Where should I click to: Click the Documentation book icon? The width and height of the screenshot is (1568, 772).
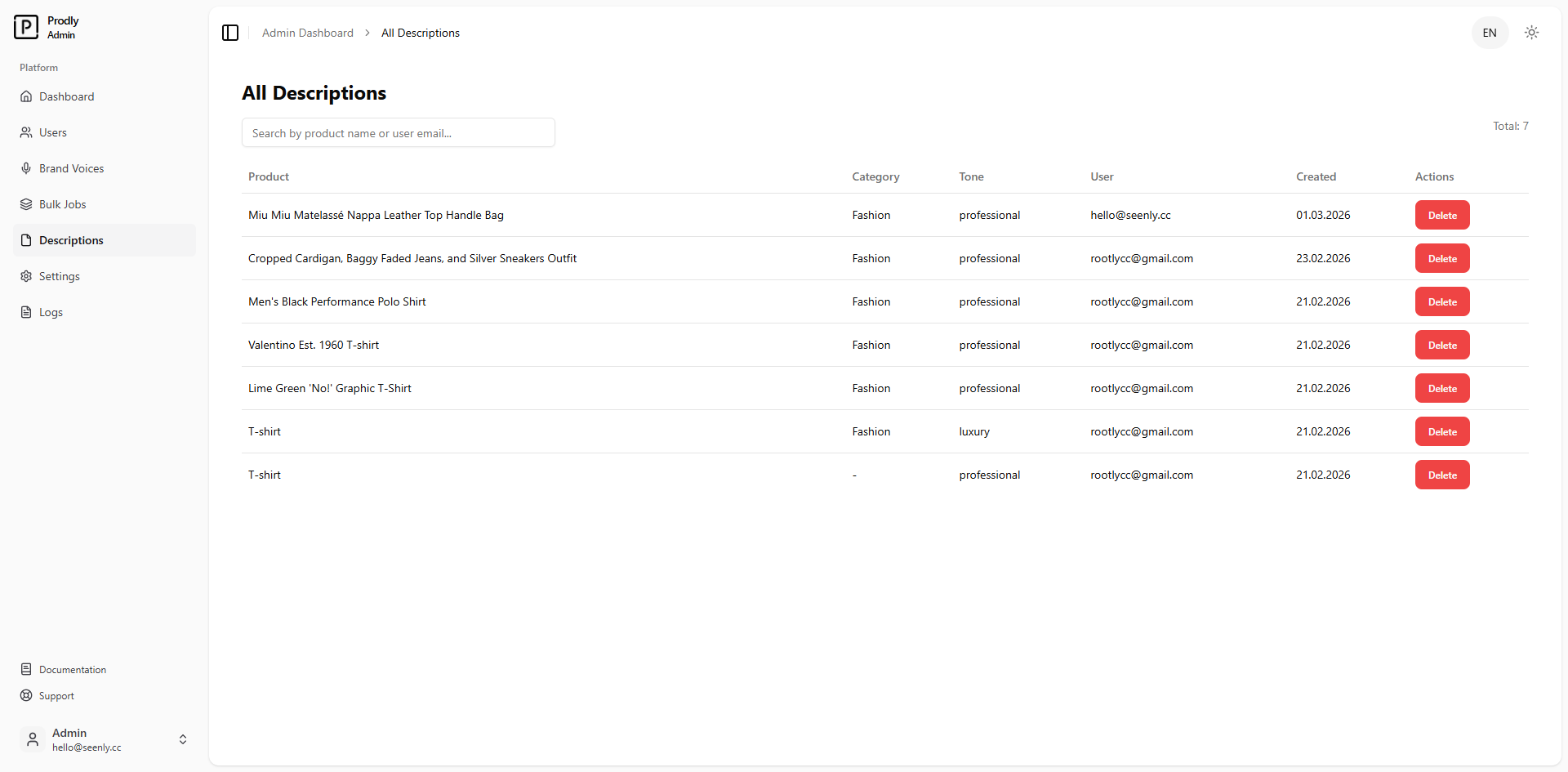(x=26, y=669)
